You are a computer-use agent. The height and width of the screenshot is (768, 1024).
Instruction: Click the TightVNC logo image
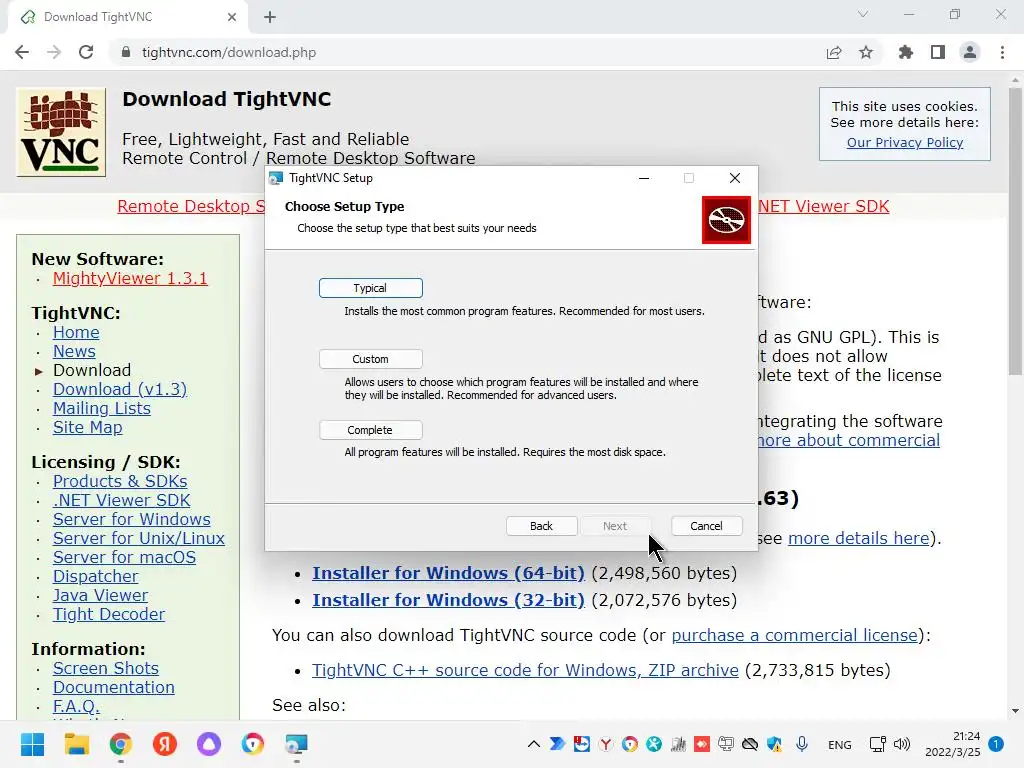point(61,132)
